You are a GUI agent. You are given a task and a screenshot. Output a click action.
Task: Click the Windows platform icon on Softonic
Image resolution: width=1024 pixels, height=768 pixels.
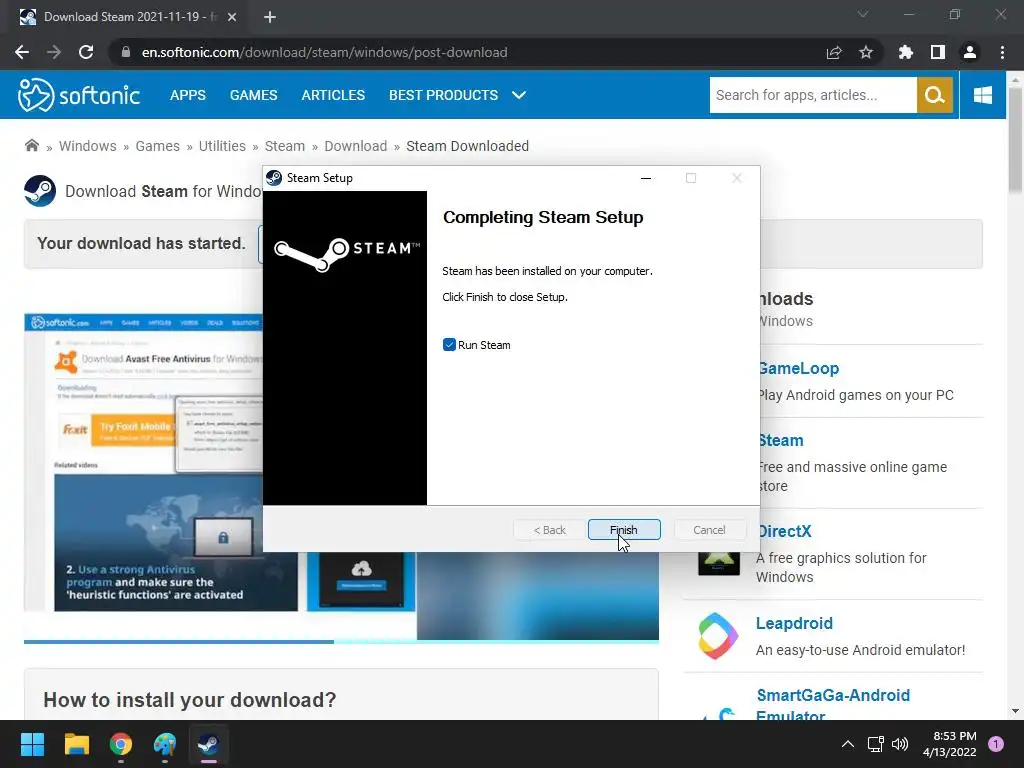pos(983,95)
